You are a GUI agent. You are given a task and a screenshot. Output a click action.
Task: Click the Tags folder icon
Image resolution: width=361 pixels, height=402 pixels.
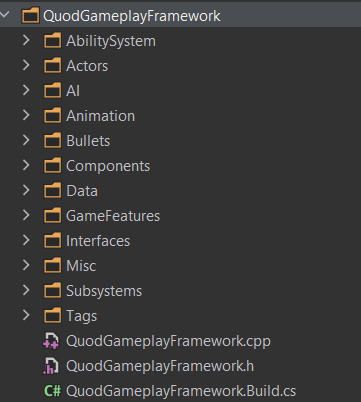click(x=52, y=316)
